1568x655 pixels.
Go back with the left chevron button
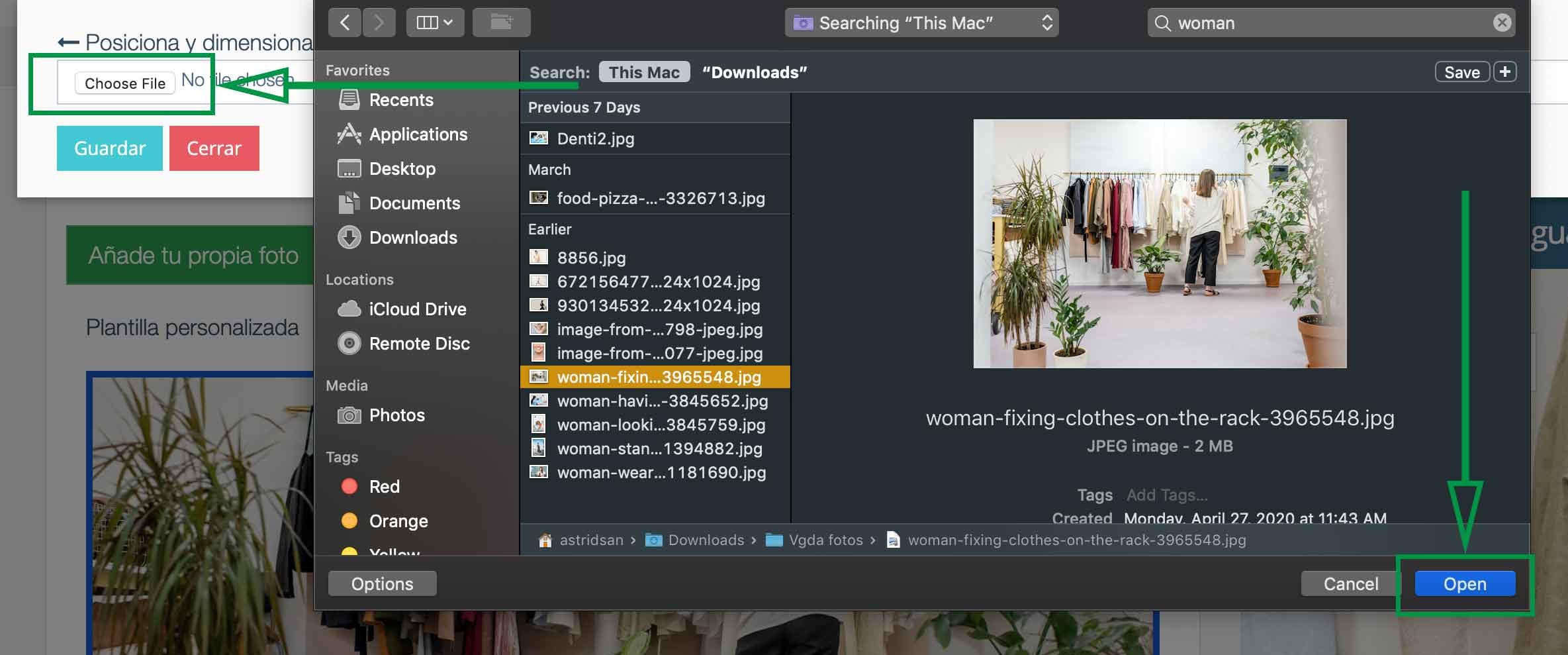(345, 23)
